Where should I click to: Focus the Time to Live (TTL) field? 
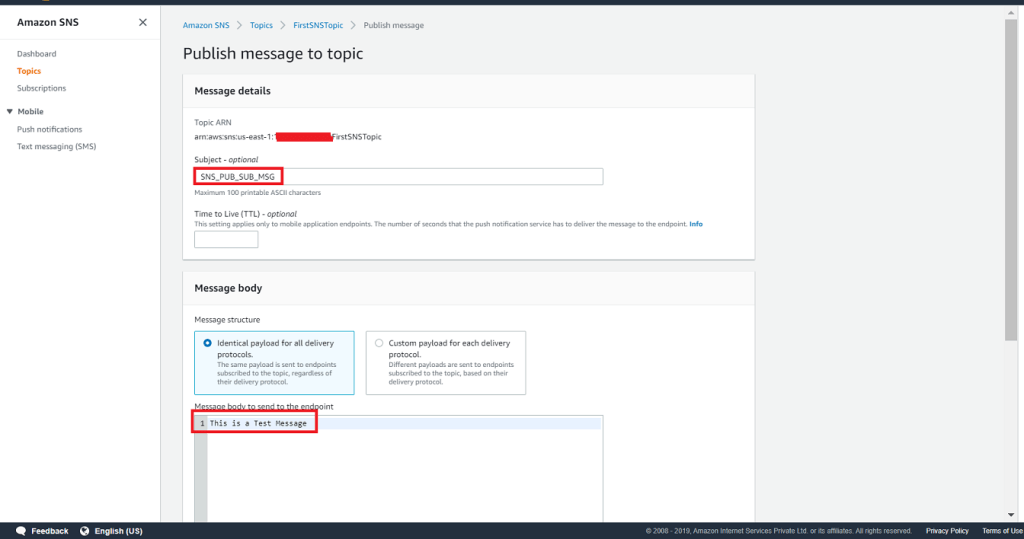click(x=226, y=239)
